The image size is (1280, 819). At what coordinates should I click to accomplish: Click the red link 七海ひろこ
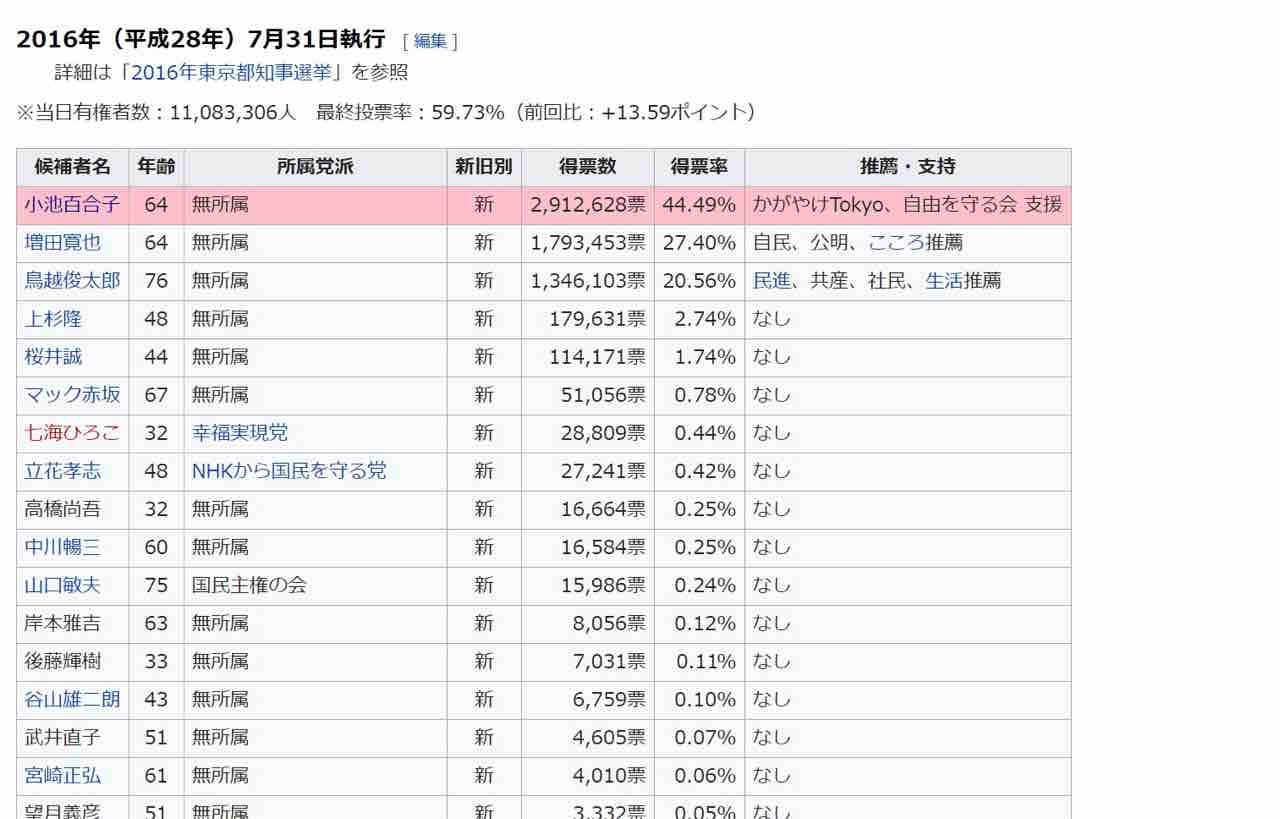[x=72, y=433]
